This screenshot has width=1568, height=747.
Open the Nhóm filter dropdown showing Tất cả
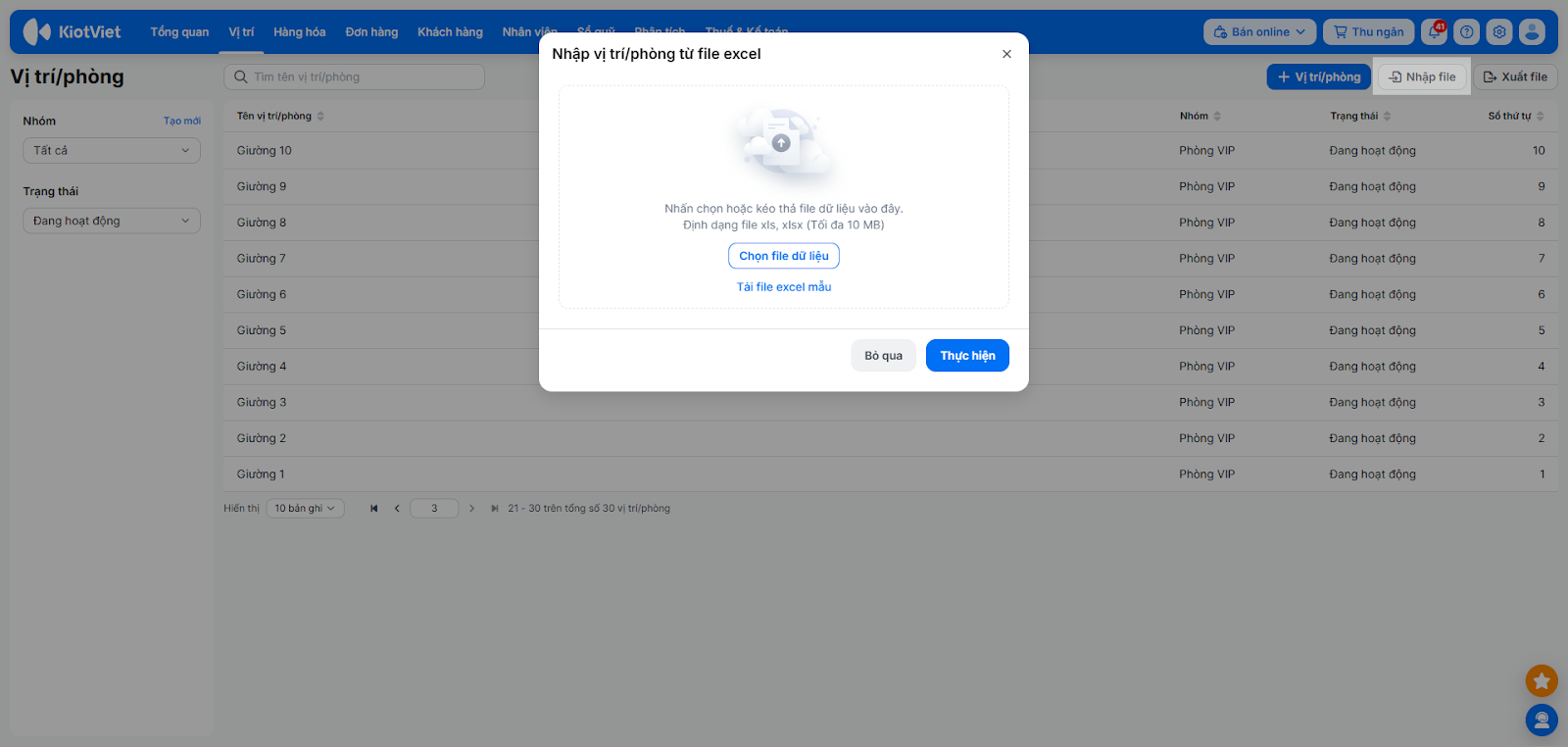[112, 150]
